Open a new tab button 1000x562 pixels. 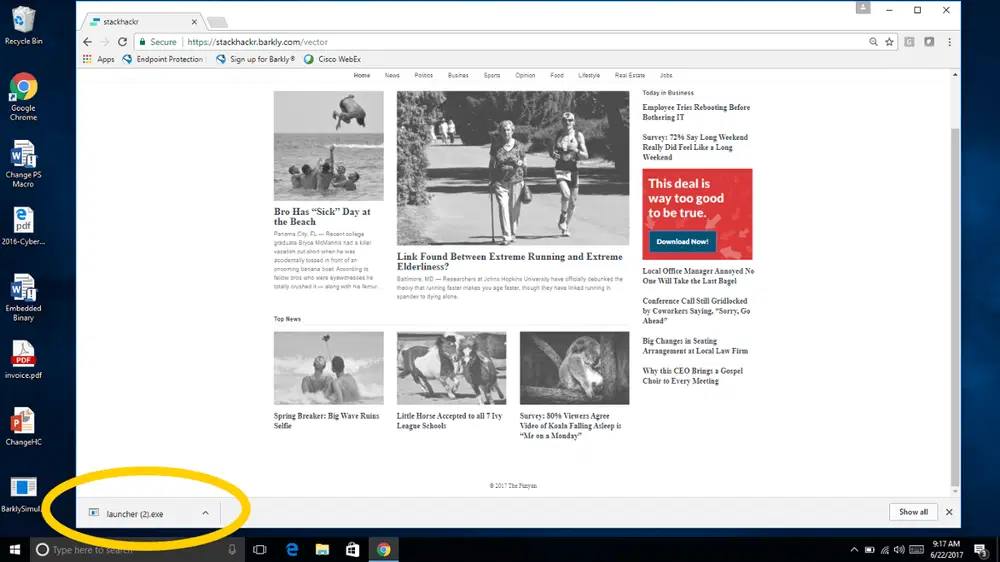click(217, 22)
